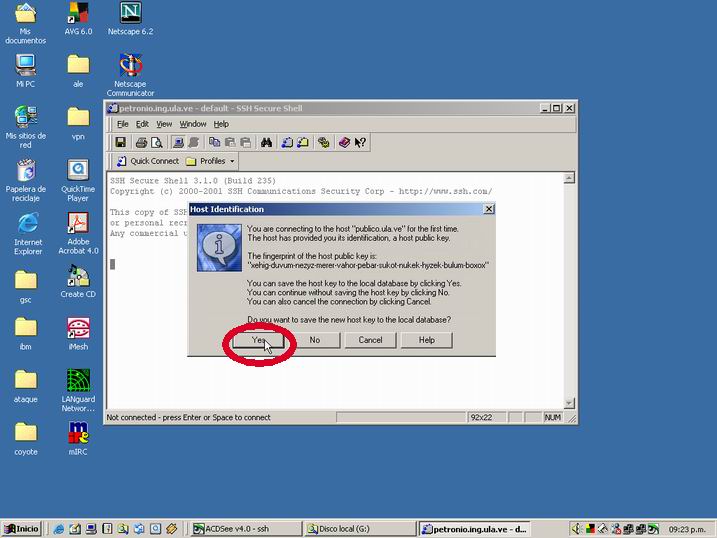Image resolution: width=717 pixels, height=538 pixels.
Task: Select the coyote folder on desktop
Action: click(x=26, y=439)
